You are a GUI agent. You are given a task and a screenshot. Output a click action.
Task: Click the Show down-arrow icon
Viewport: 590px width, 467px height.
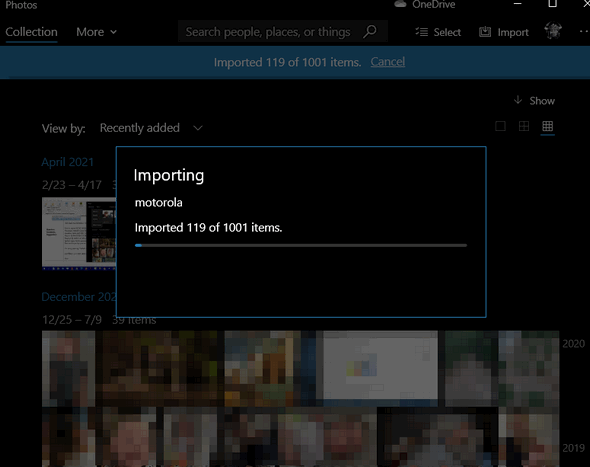pyautogui.click(x=518, y=100)
